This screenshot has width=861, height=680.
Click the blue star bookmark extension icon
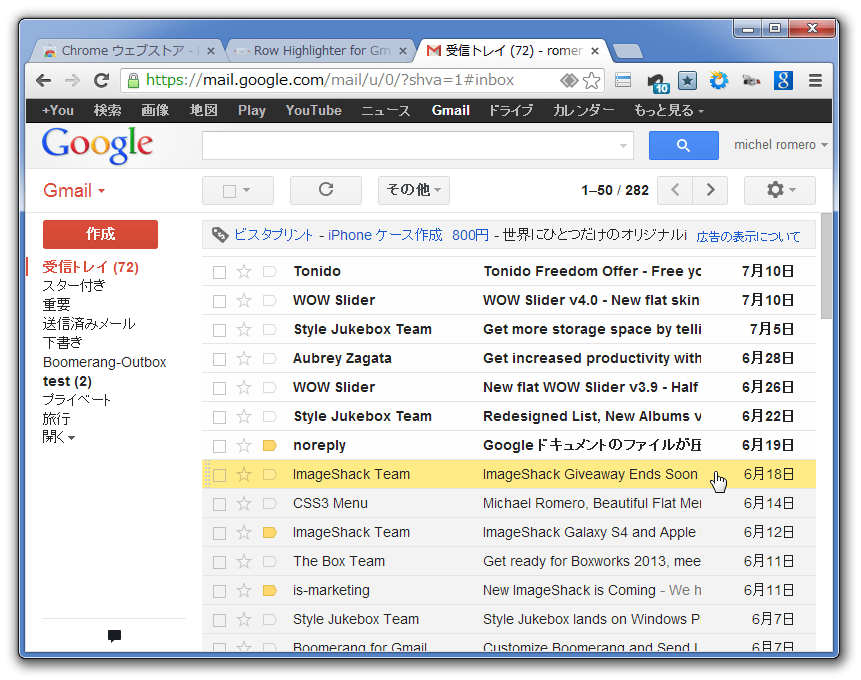coord(687,81)
